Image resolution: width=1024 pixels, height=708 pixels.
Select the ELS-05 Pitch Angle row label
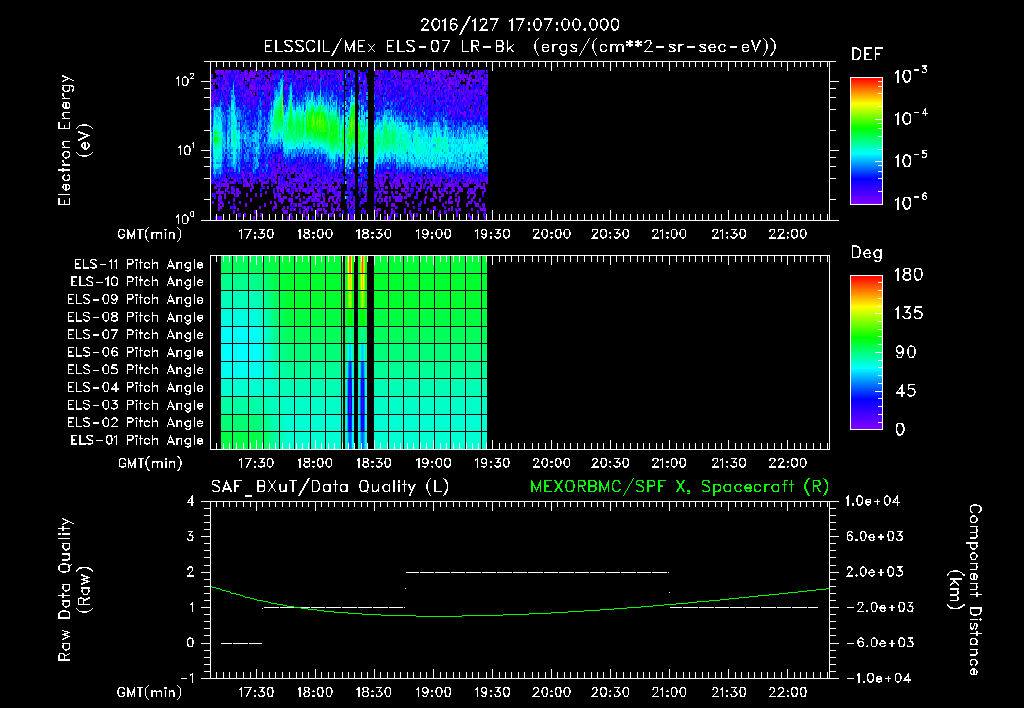point(136,370)
